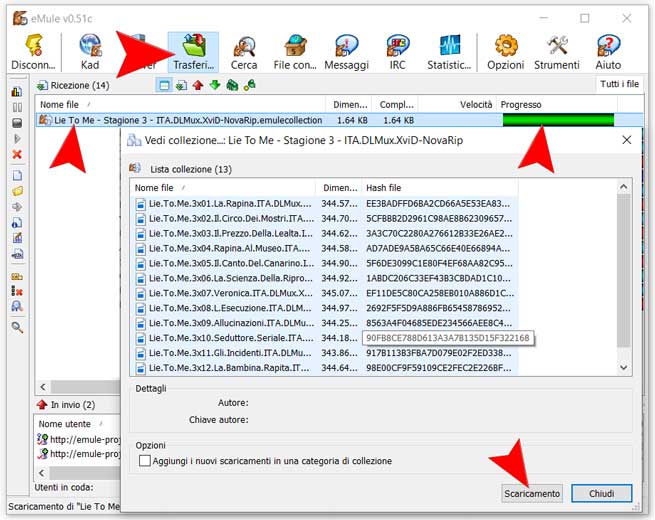The image size is (655, 520).
Task: Select the Tutti i file tab
Action: [619, 84]
